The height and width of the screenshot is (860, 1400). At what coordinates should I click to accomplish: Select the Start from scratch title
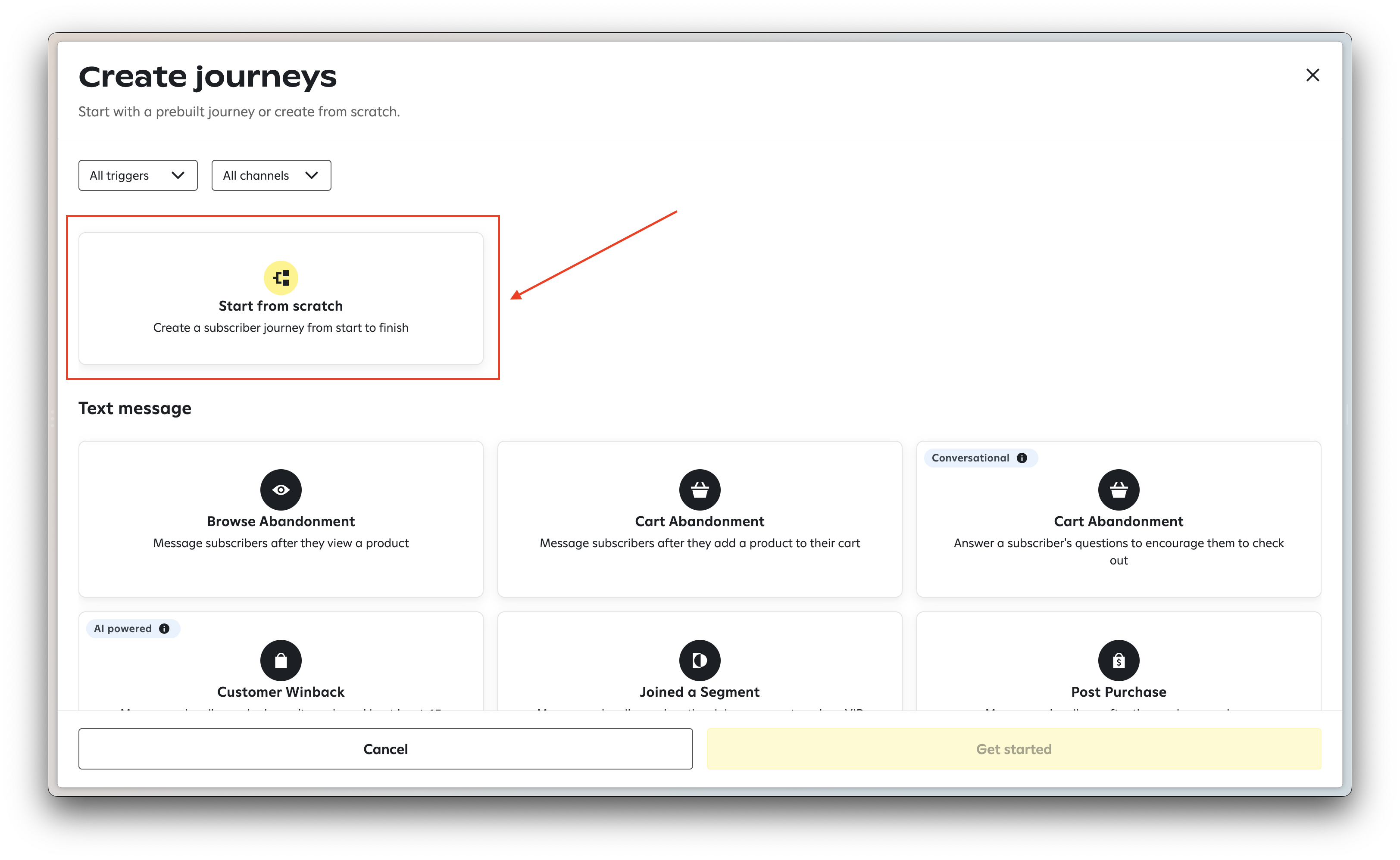coord(281,306)
